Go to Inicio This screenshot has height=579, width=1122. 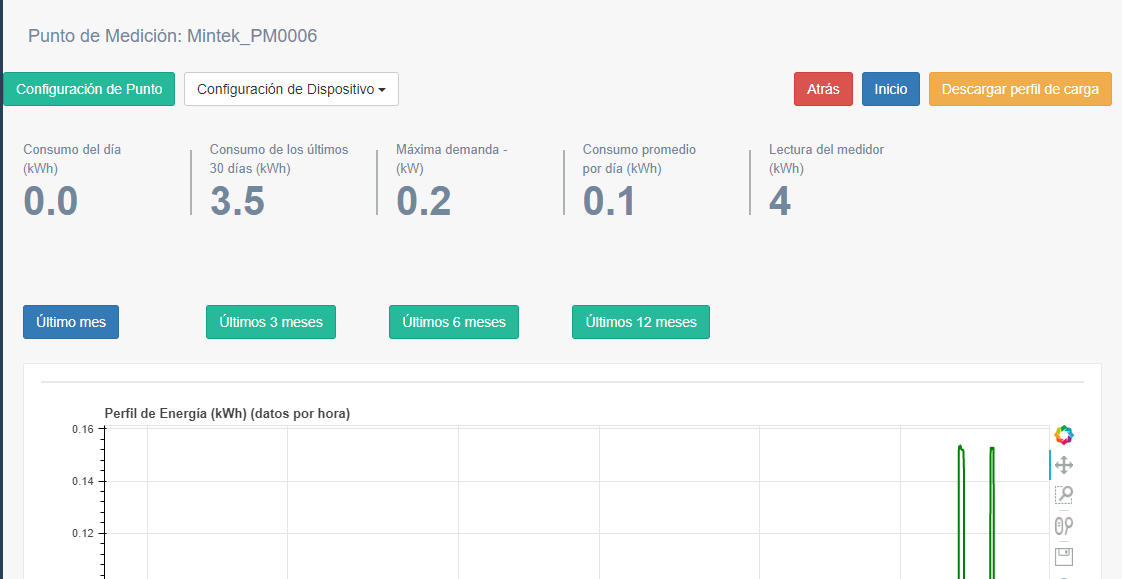(x=890, y=89)
